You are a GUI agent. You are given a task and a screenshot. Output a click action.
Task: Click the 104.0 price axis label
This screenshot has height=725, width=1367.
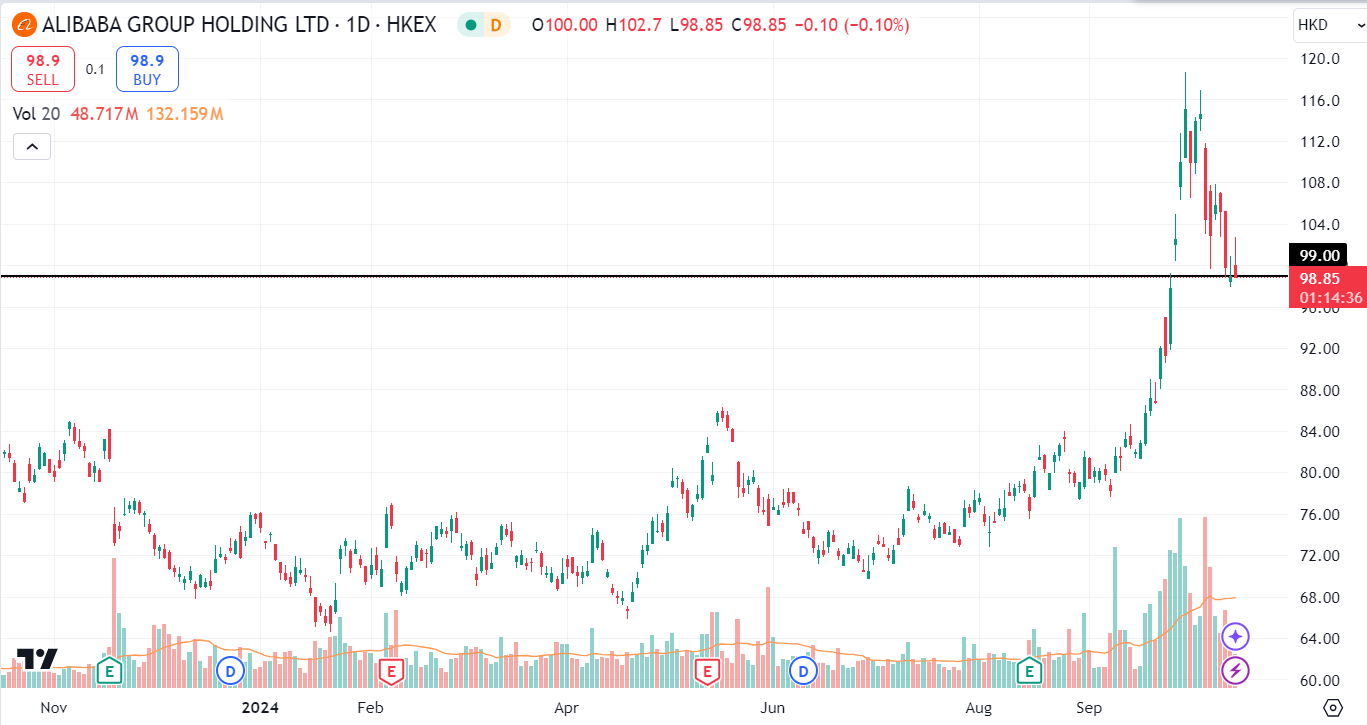coord(1321,224)
